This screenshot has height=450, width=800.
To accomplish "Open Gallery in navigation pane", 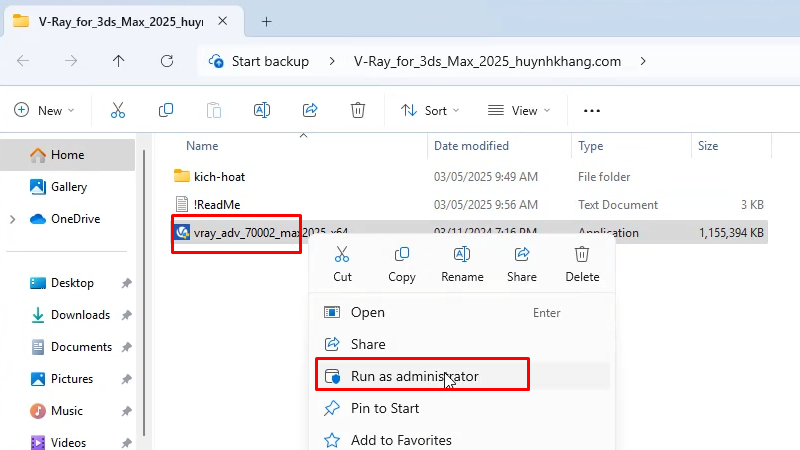I will 68,187.
